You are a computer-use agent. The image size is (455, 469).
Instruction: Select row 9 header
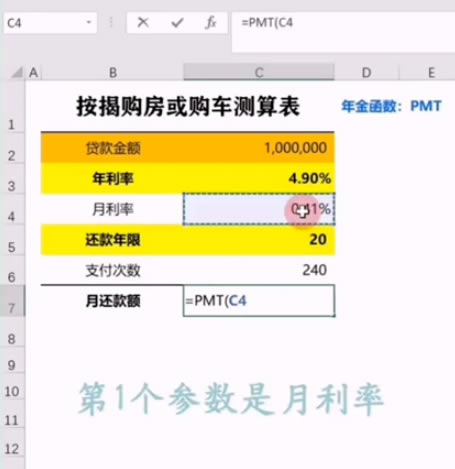[x=12, y=360]
